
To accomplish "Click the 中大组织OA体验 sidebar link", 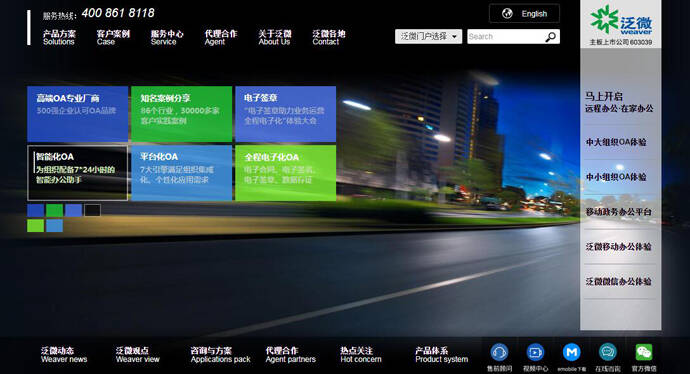I will [616, 142].
